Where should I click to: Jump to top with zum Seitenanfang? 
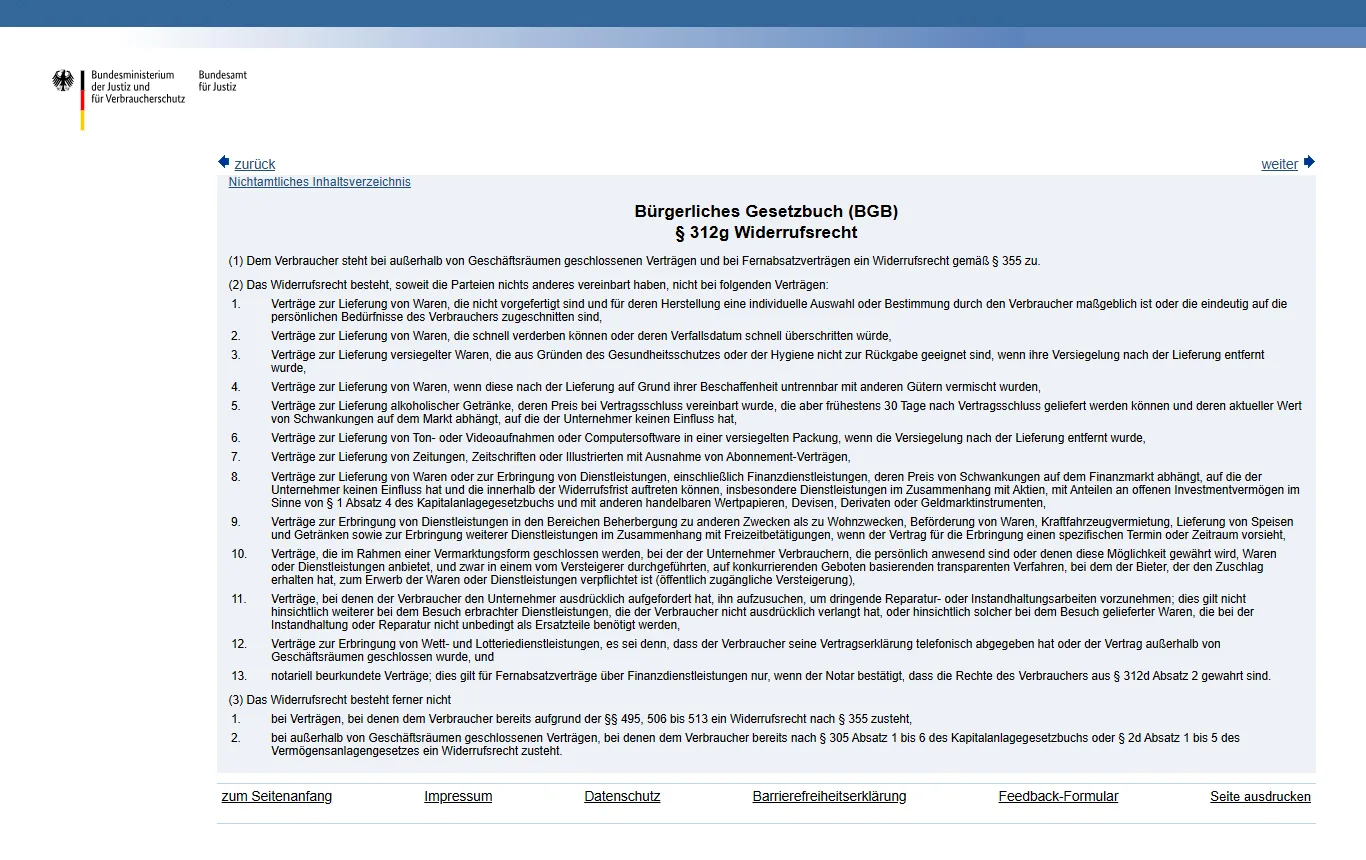[277, 797]
